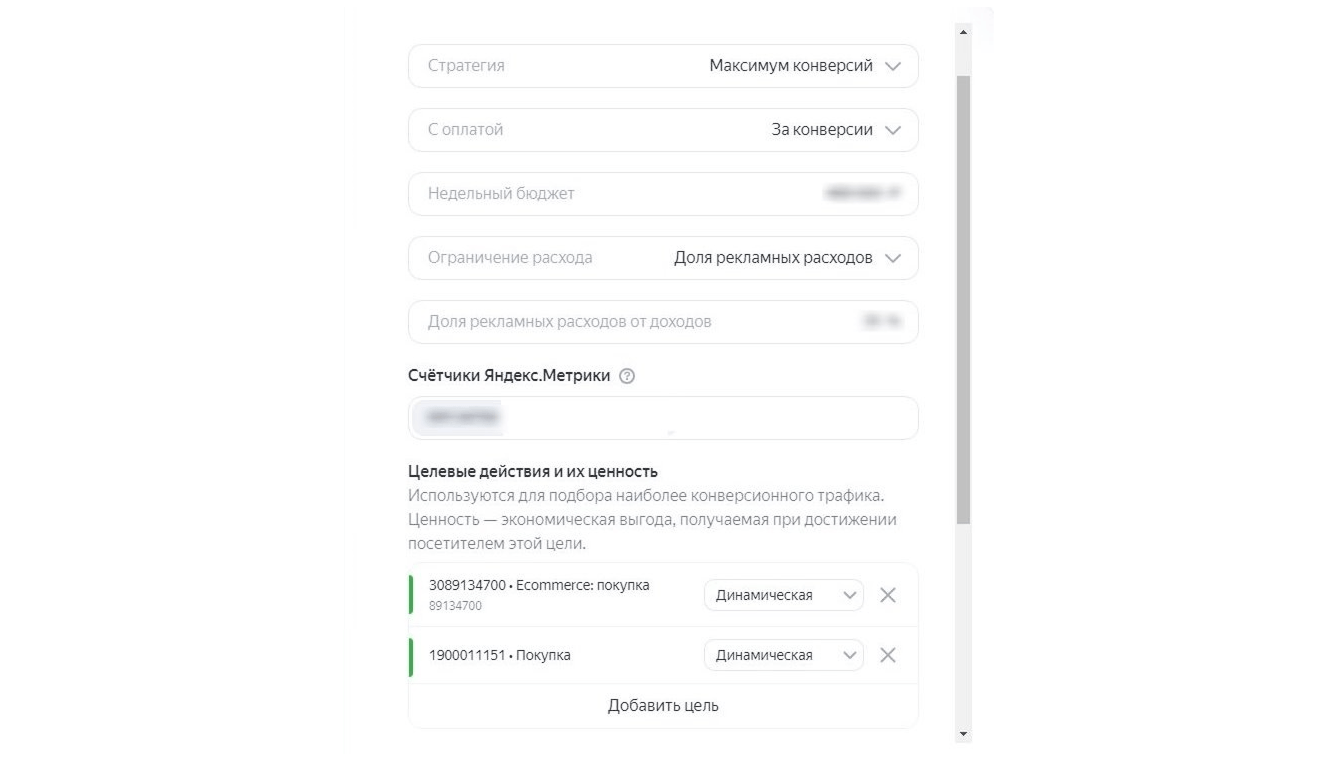
Task: Click the help icon beside Счётчики Яндекс.Метрики
Action: (627, 377)
